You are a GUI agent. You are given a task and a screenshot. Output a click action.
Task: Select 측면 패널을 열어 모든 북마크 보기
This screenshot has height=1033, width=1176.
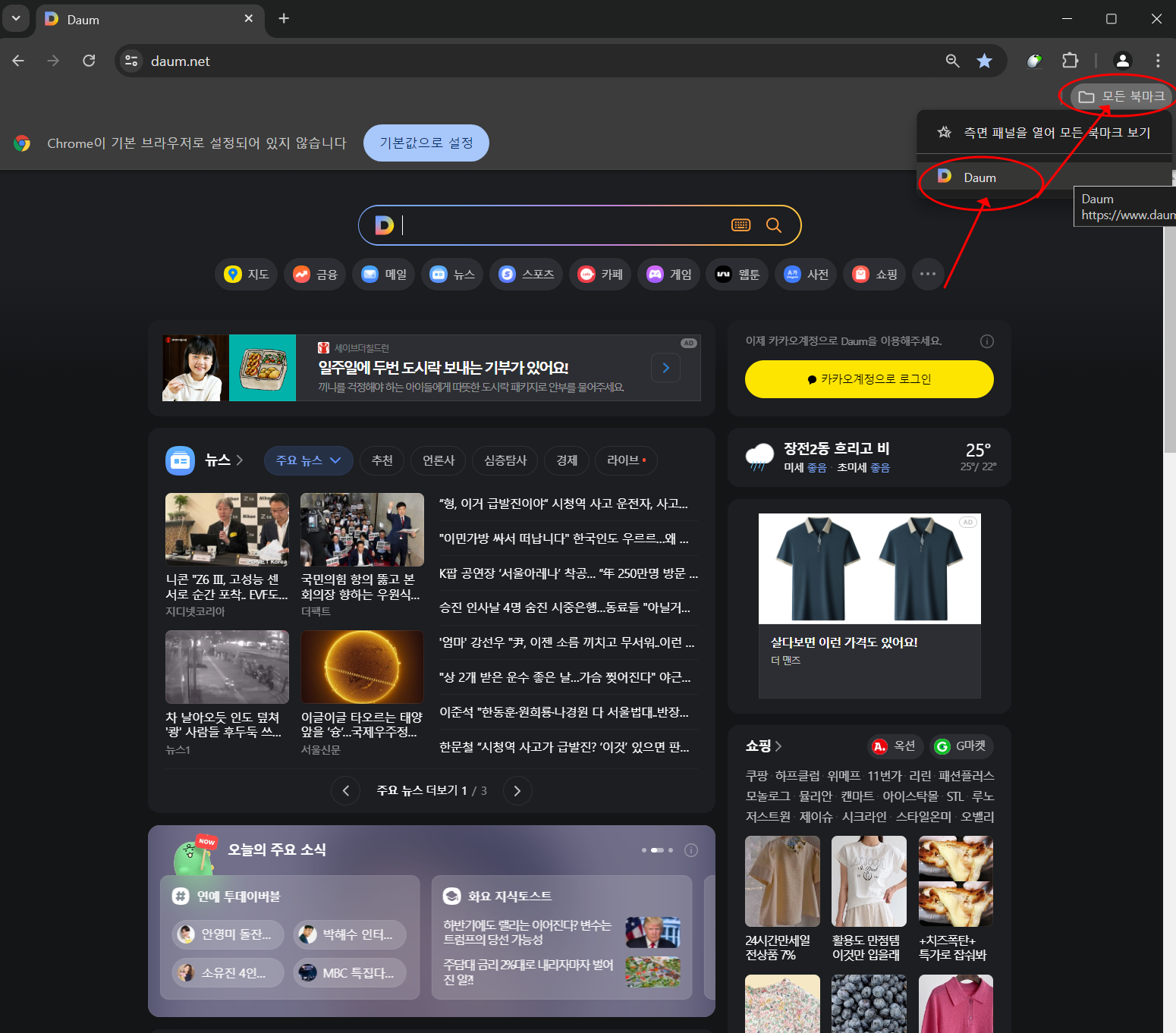(1044, 133)
